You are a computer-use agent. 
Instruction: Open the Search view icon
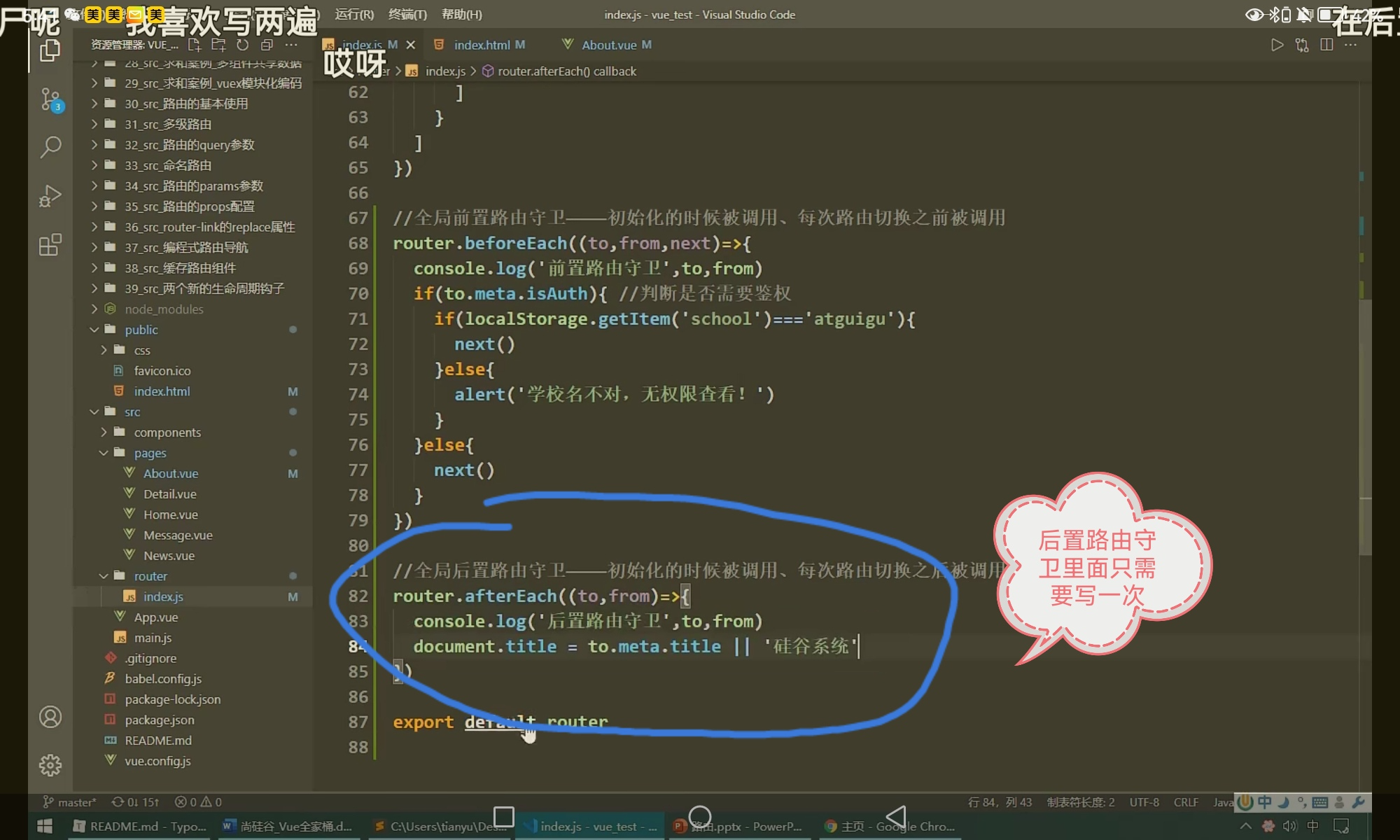click(x=50, y=147)
